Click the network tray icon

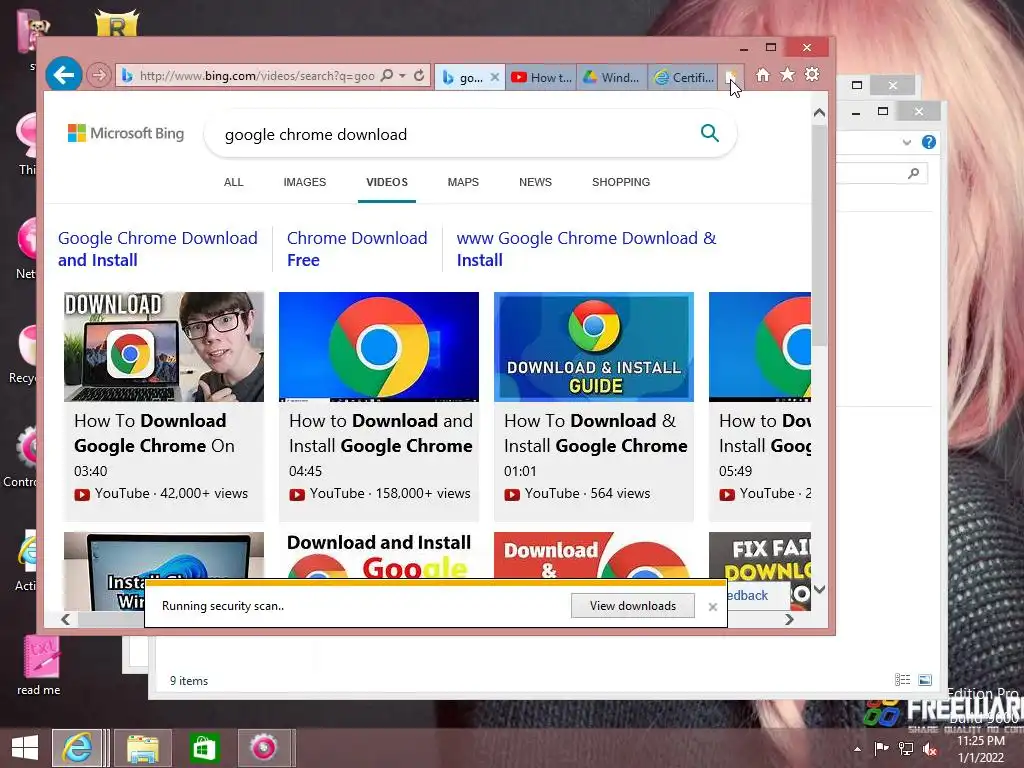906,748
